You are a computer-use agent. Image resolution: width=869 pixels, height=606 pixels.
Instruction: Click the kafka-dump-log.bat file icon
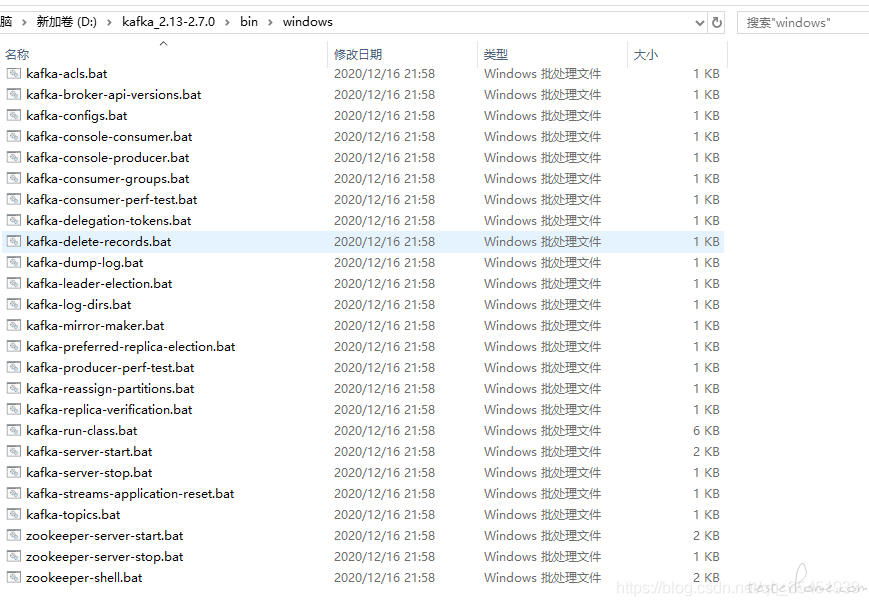pos(14,263)
